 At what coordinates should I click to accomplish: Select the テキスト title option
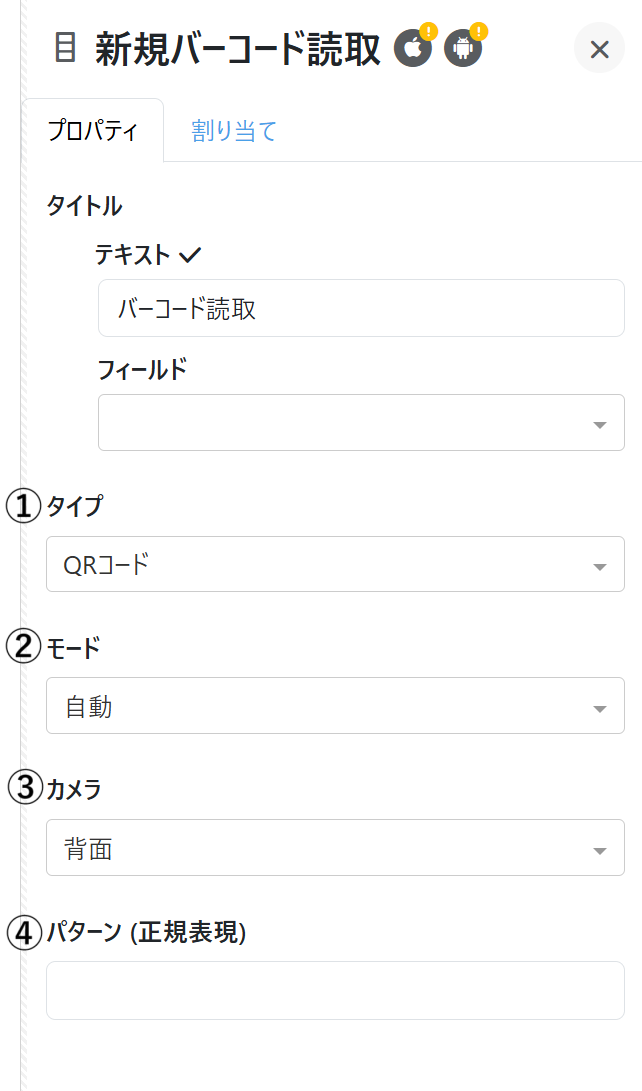coord(133,255)
